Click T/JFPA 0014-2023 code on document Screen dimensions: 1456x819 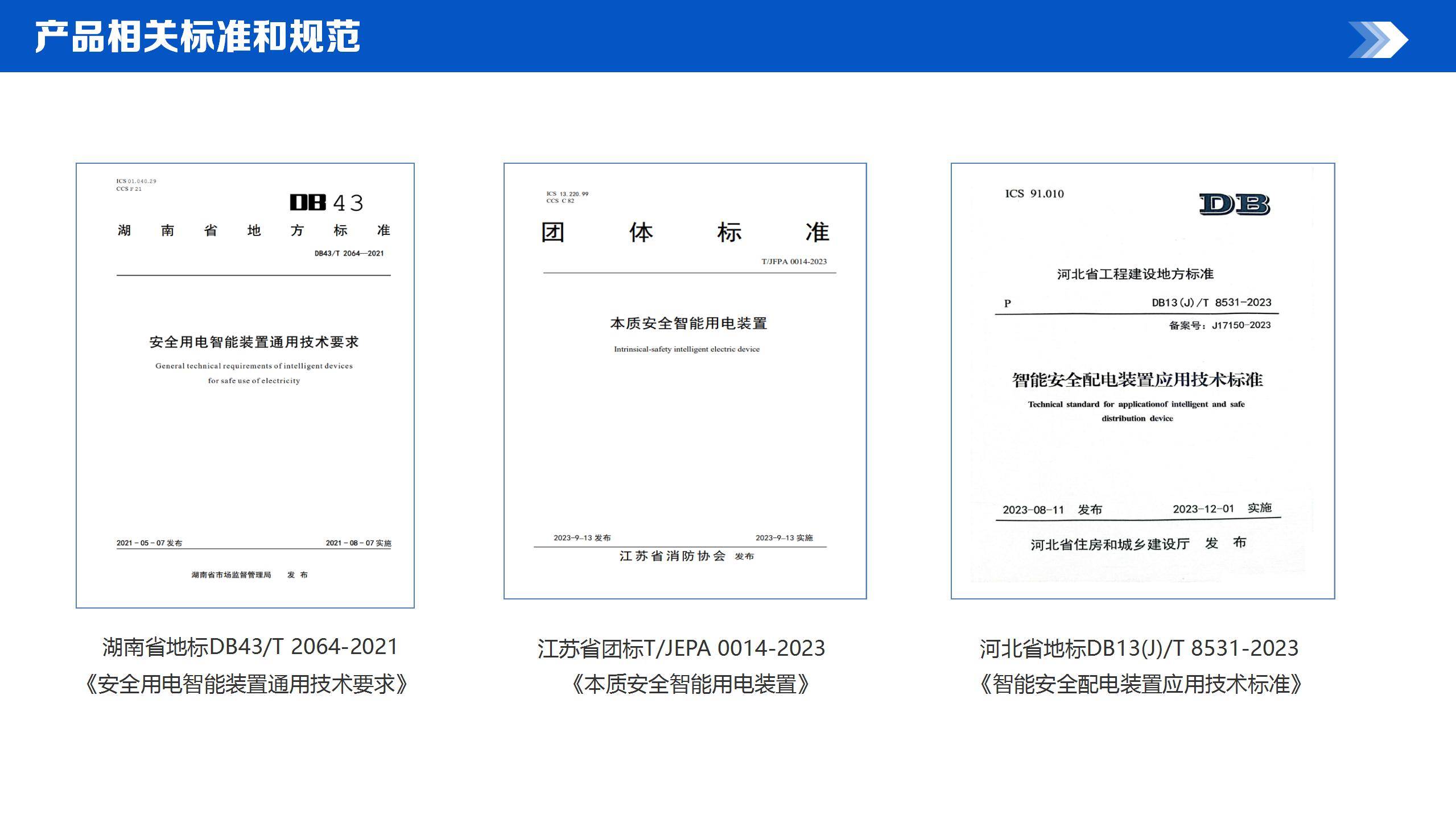point(794,262)
